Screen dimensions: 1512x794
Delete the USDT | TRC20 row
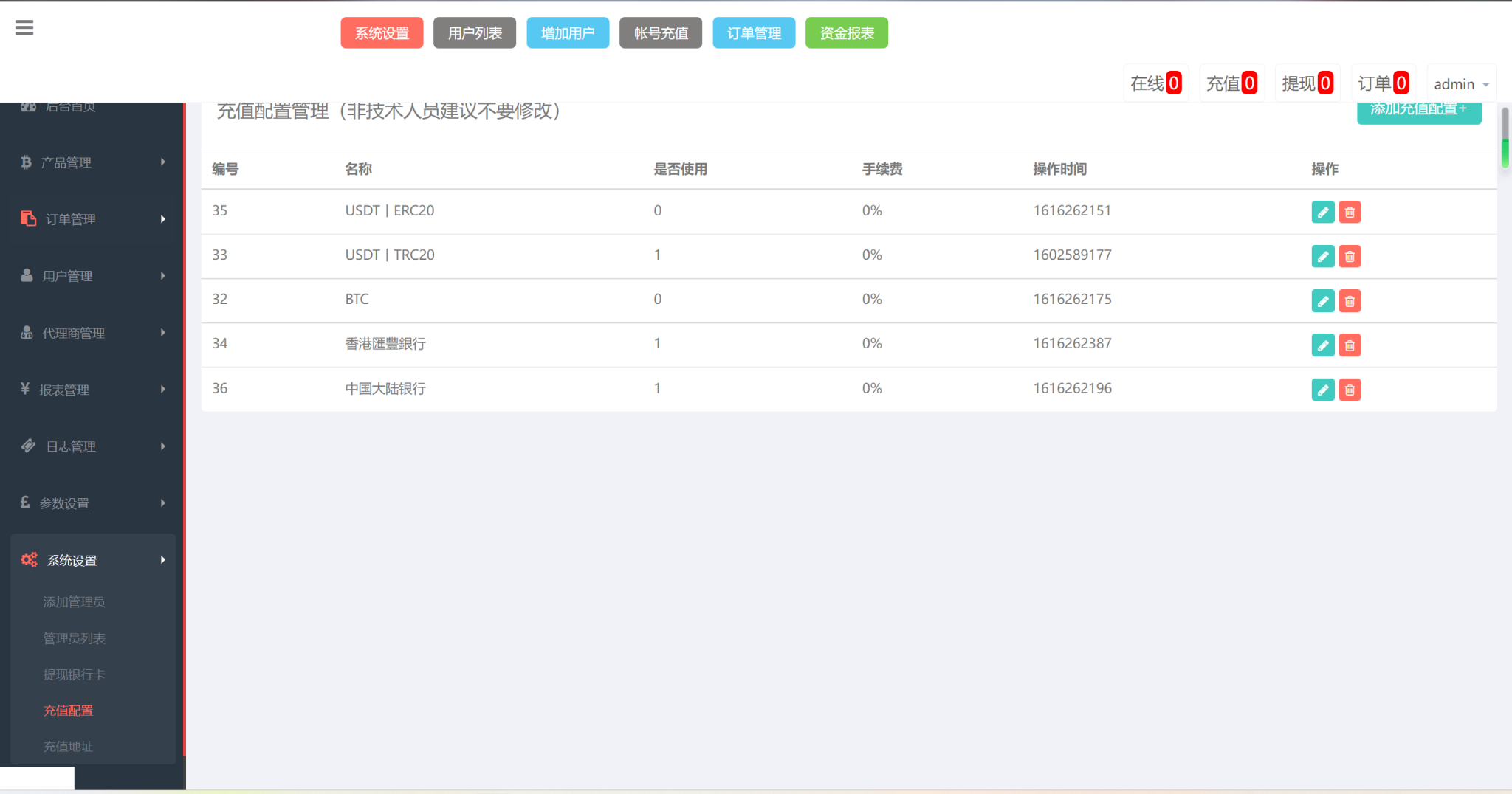click(x=1350, y=257)
